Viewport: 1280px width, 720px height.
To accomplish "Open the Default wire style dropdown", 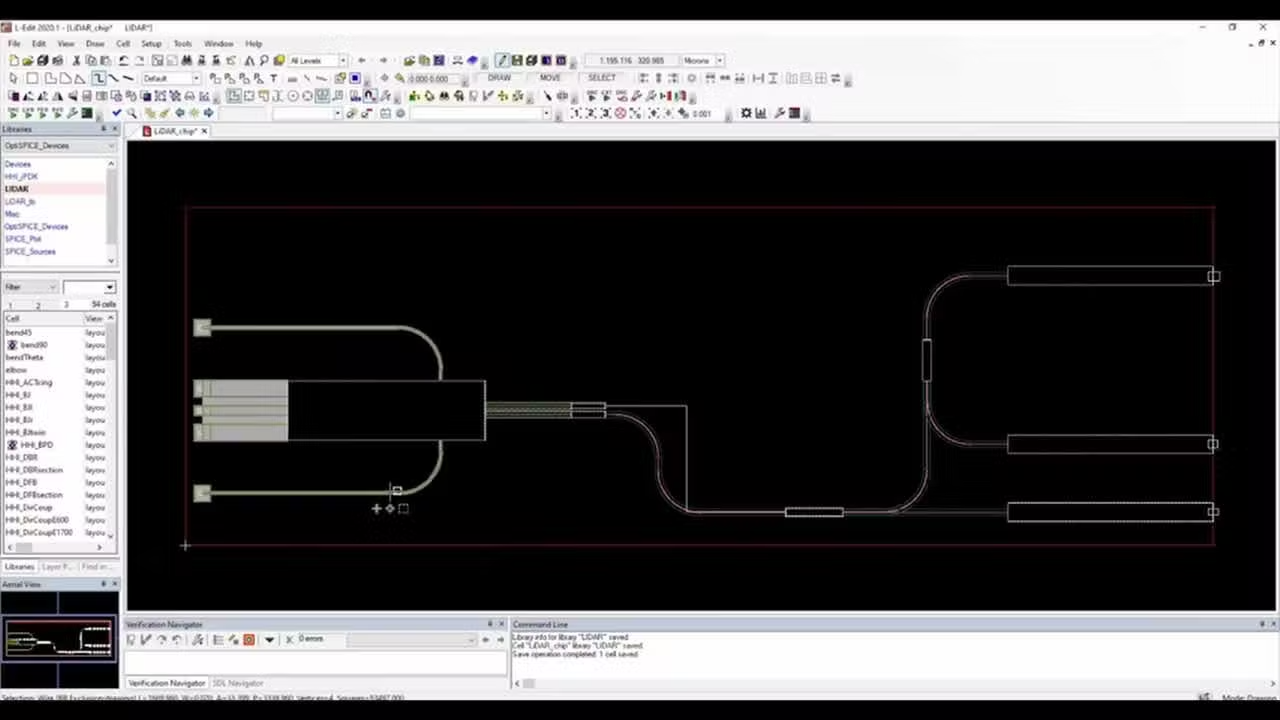I will [170, 78].
